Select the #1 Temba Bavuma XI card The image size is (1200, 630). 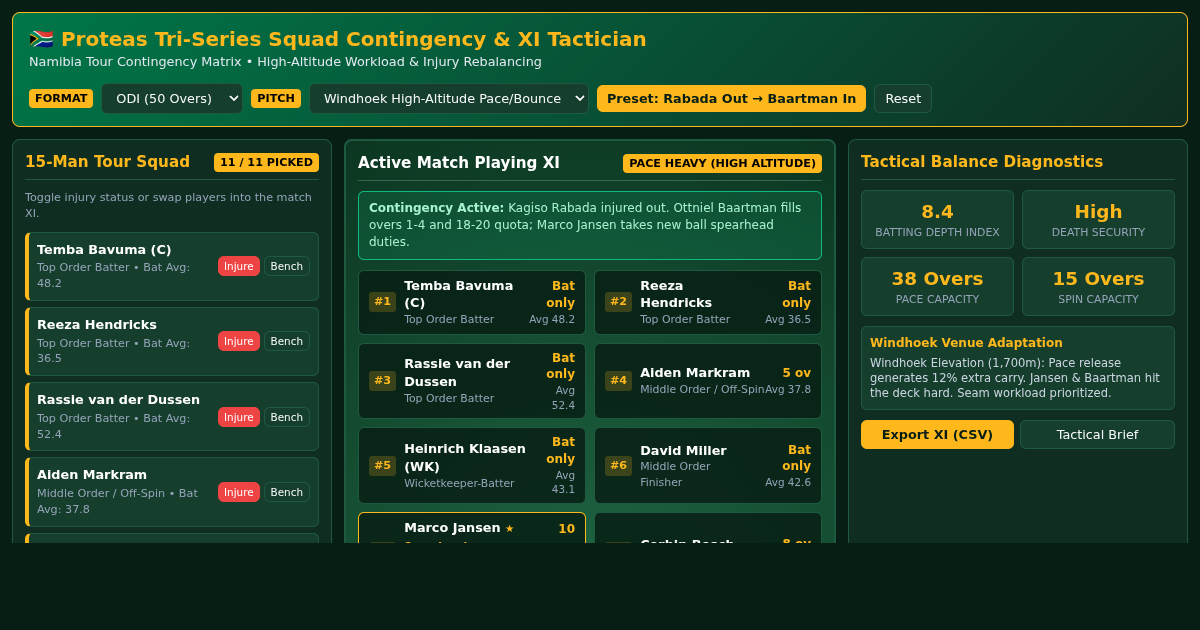pyautogui.click(x=472, y=302)
